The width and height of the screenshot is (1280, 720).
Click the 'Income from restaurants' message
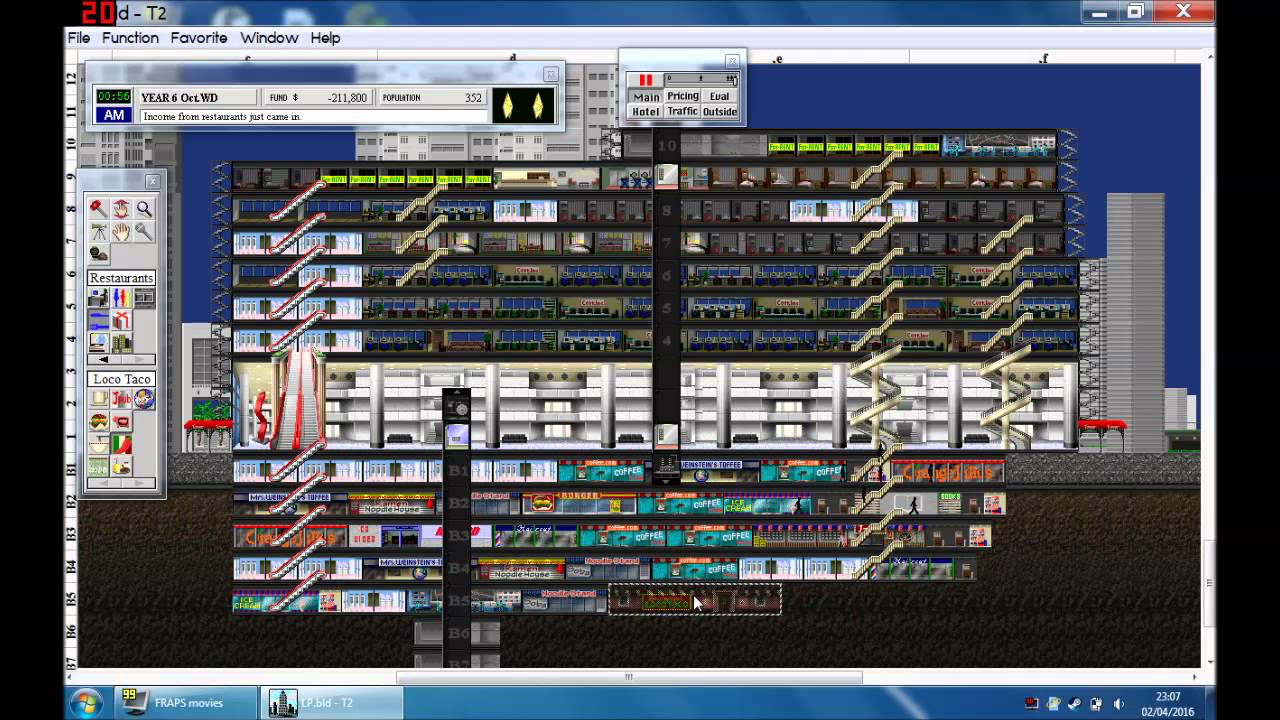[x=314, y=117]
